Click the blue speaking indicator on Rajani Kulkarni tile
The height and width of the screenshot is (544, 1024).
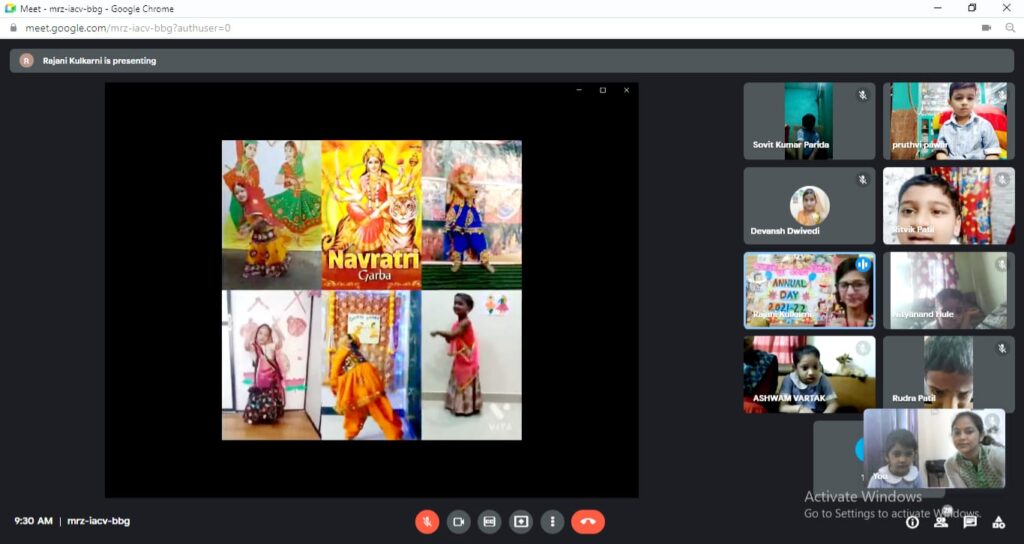point(863,264)
